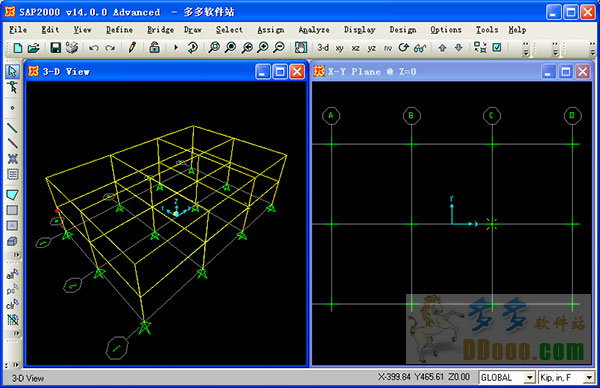The width and height of the screenshot is (600, 388).
Task: Zoom in one step with the plus magnifier
Action: coord(263,48)
